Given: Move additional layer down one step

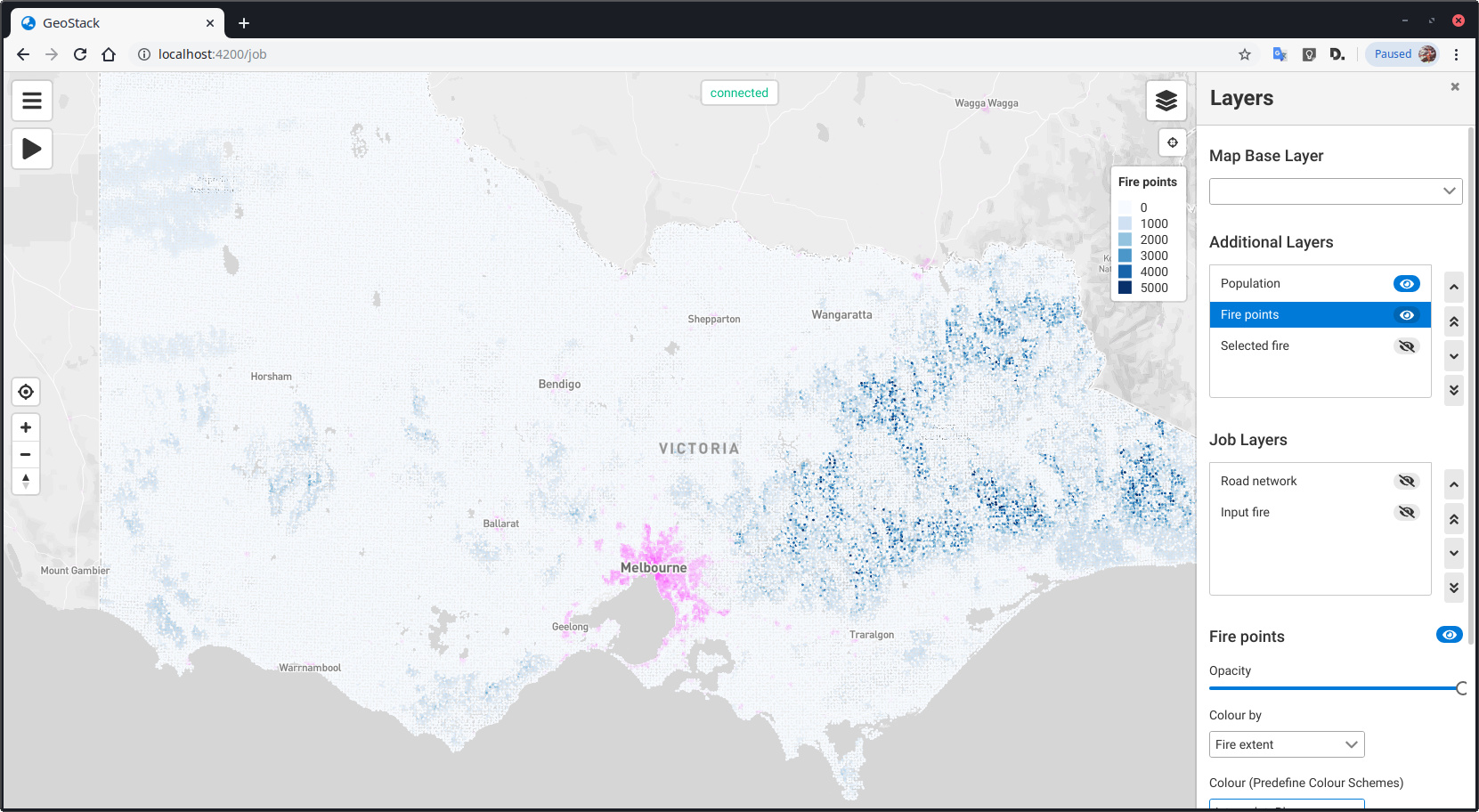Looking at the screenshot, I should pyautogui.click(x=1454, y=356).
